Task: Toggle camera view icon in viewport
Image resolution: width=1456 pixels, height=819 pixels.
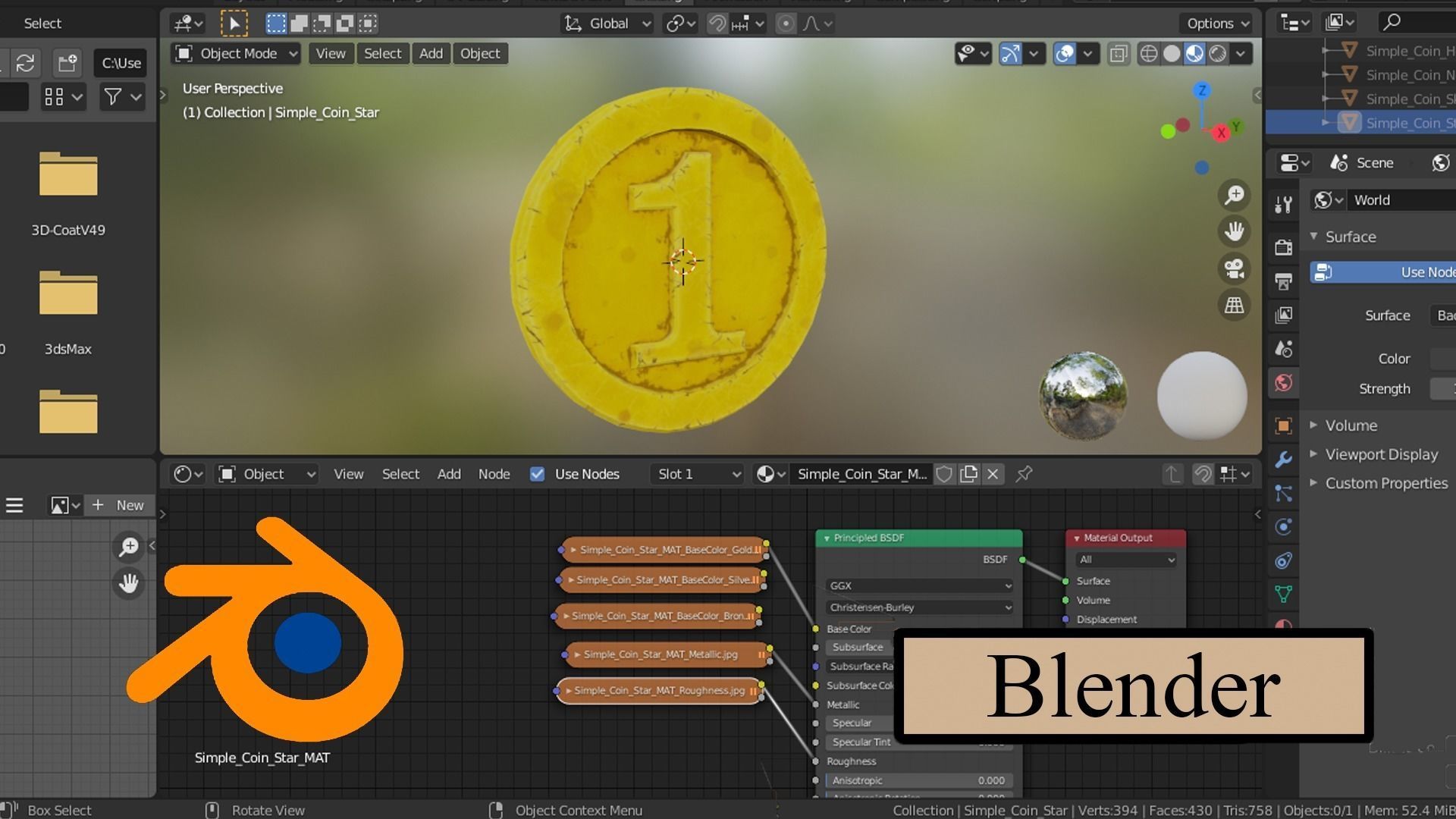Action: [1235, 268]
